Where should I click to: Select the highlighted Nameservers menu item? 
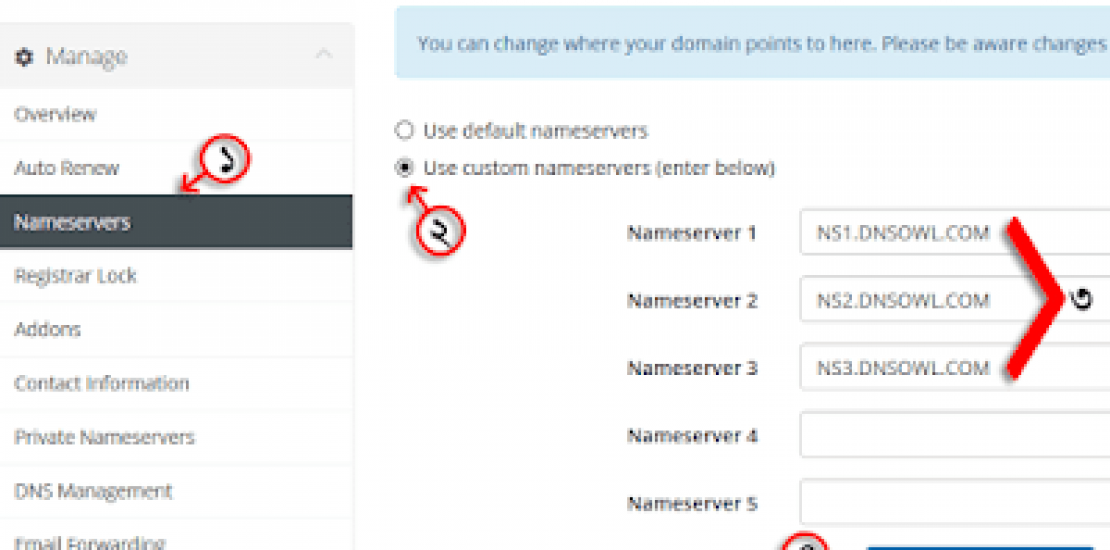(72, 222)
